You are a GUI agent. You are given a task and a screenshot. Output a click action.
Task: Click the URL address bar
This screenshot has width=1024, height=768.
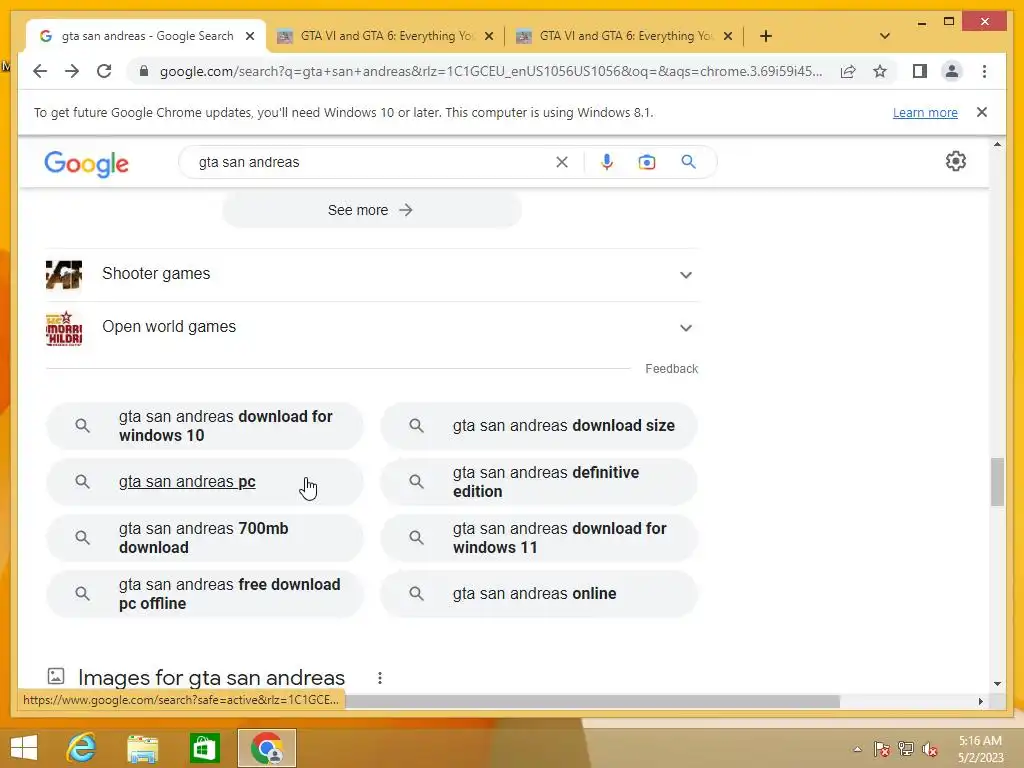(x=491, y=71)
